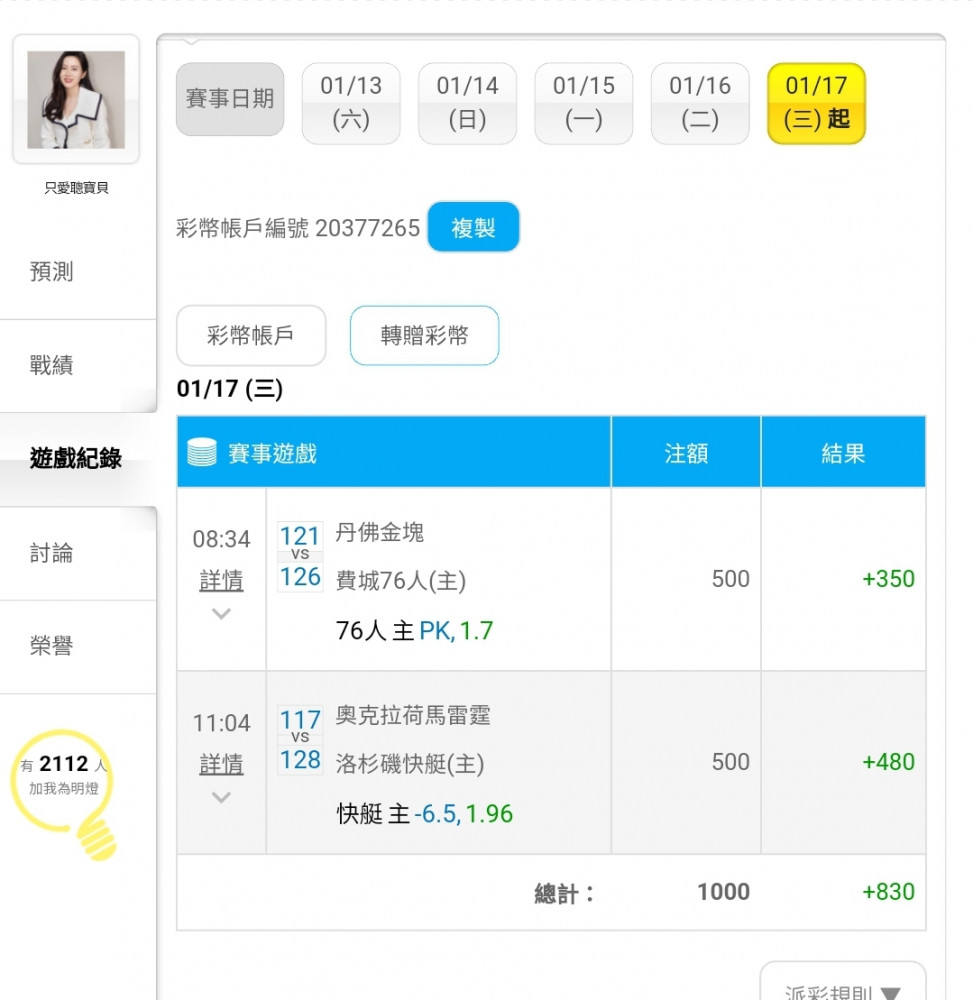Expand chevron under the 11:04 game details
Screen dimensions: 973x1000
221,797
